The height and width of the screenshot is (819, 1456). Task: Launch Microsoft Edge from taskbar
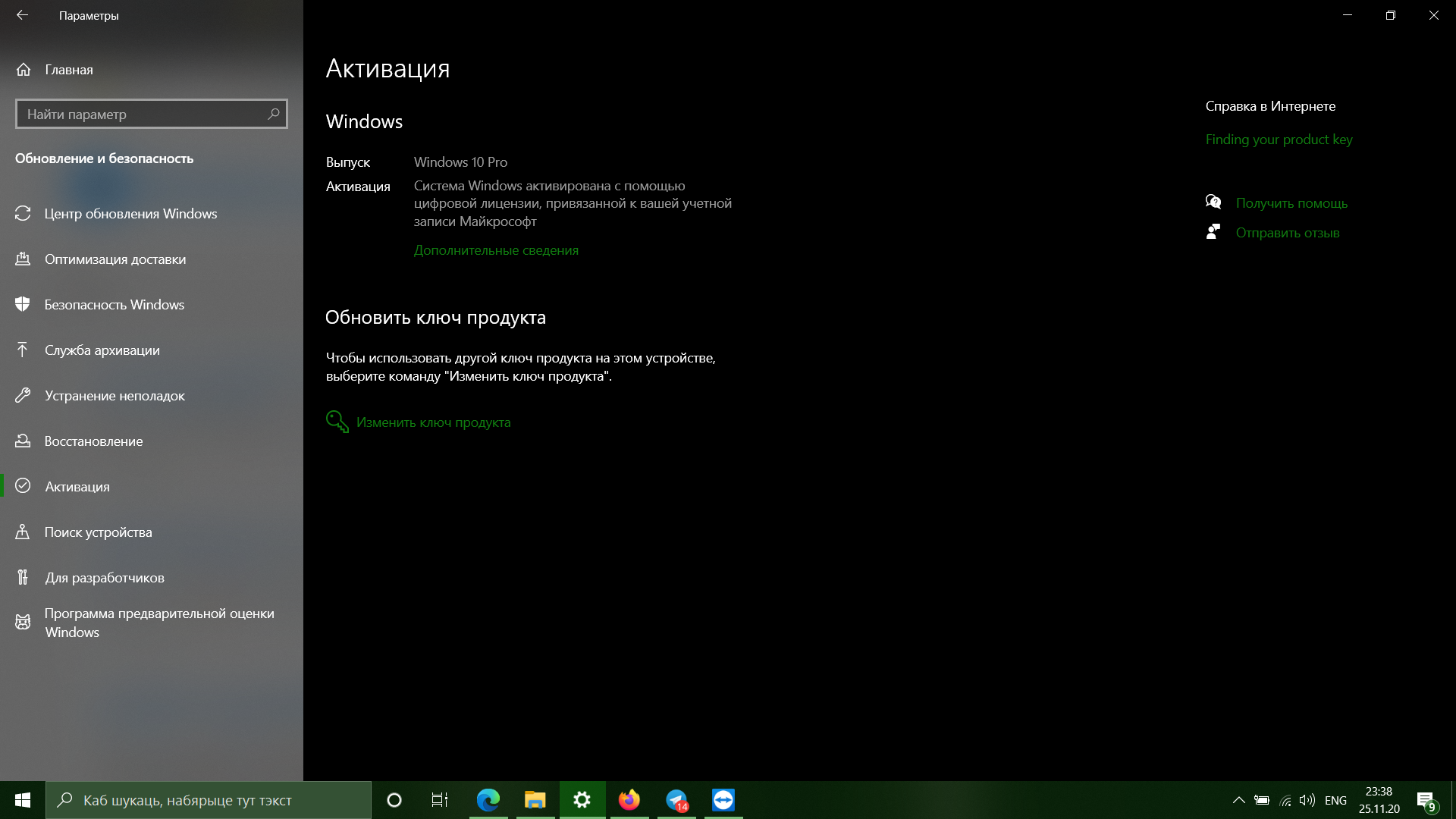click(488, 800)
